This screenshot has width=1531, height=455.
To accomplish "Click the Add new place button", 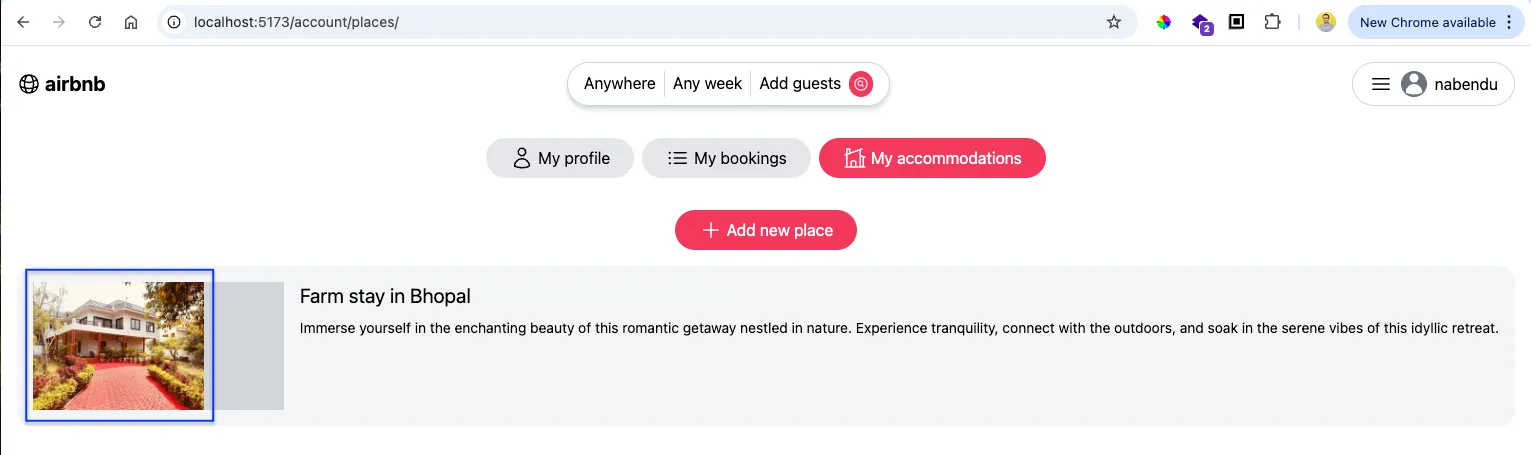I will tap(766, 230).
